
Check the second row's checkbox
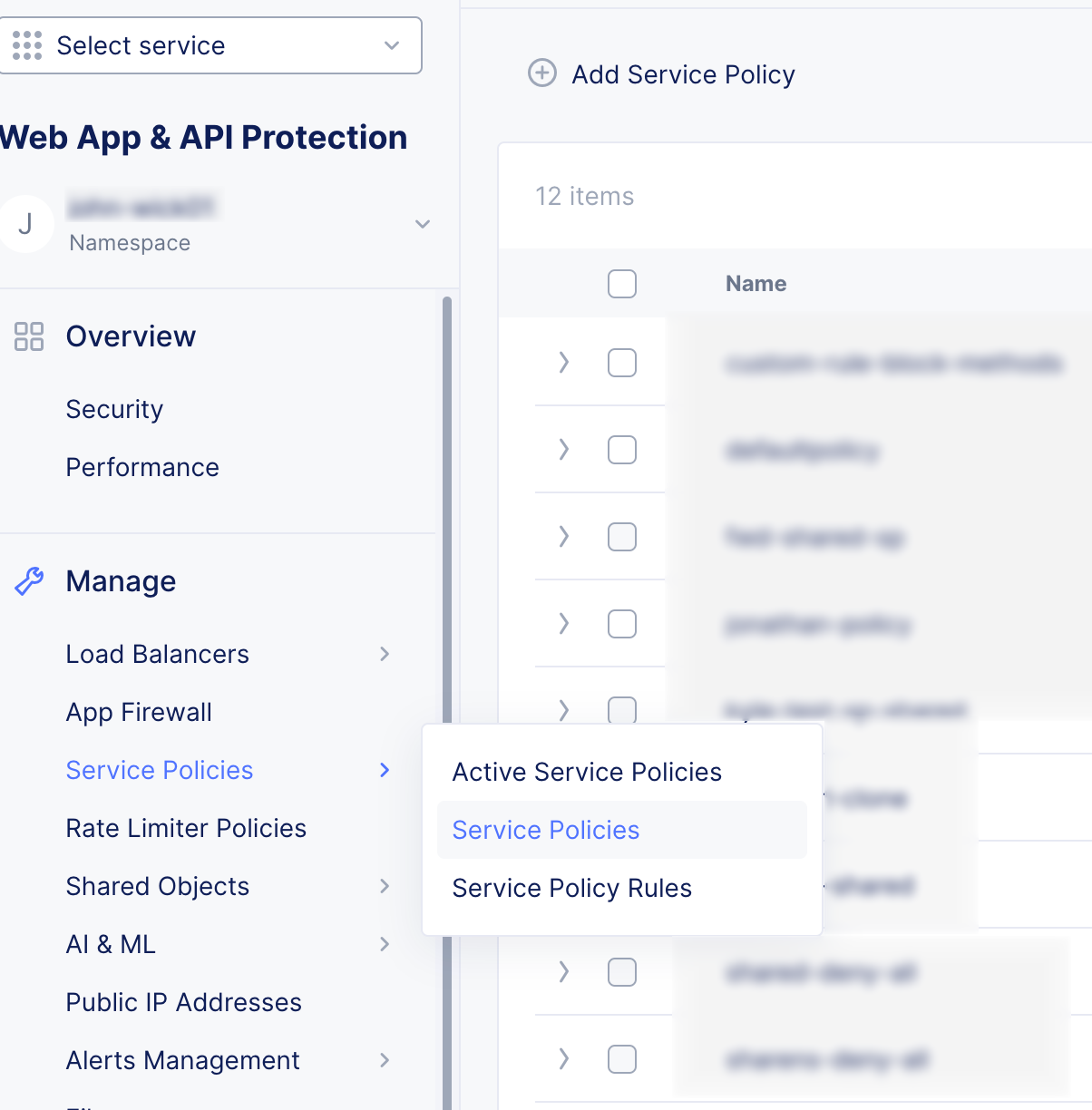622,450
